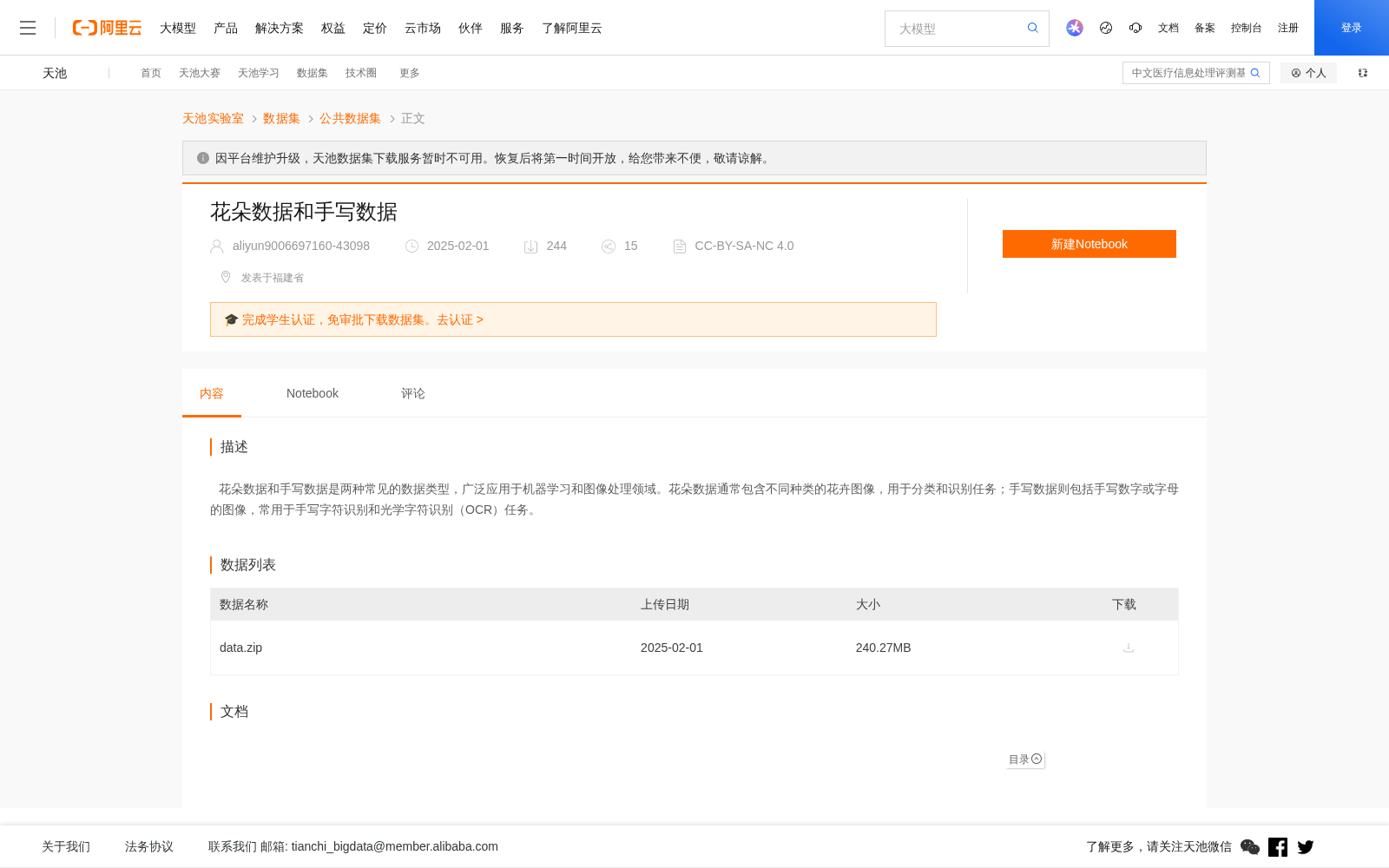Open 伙伴 top menu

coord(471,28)
